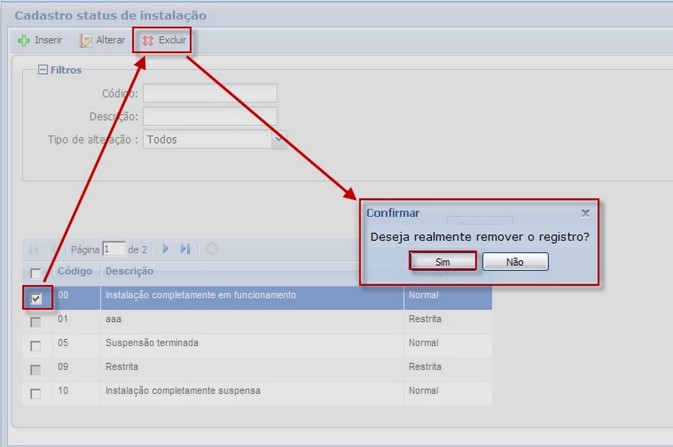Open the Tipo de alteração dropdown

pyautogui.click(x=279, y=140)
